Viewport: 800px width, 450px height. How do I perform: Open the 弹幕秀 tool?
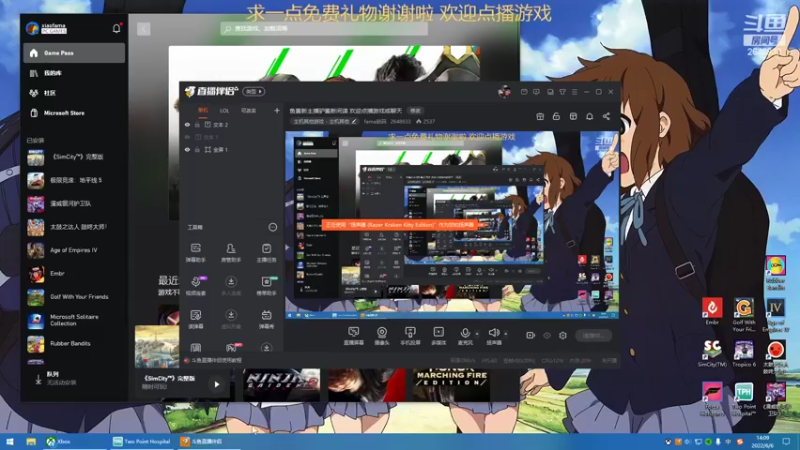coord(266,319)
